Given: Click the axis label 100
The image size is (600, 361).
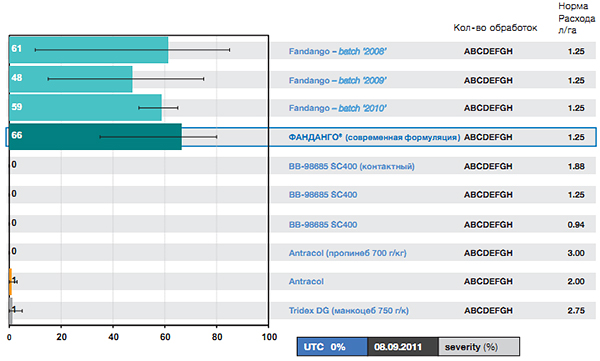Looking at the screenshot, I should (269, 337).
